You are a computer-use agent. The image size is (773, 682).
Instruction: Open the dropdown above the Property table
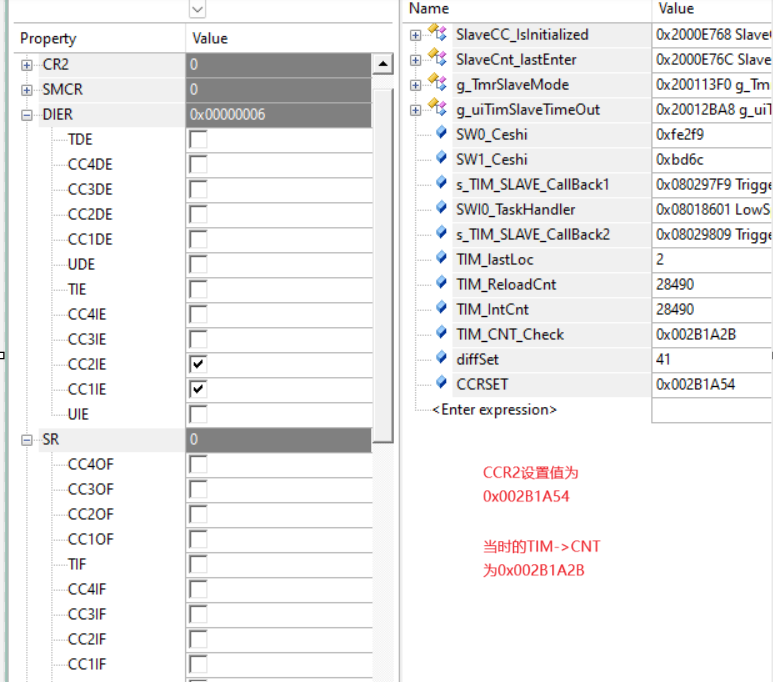[197, 9]
